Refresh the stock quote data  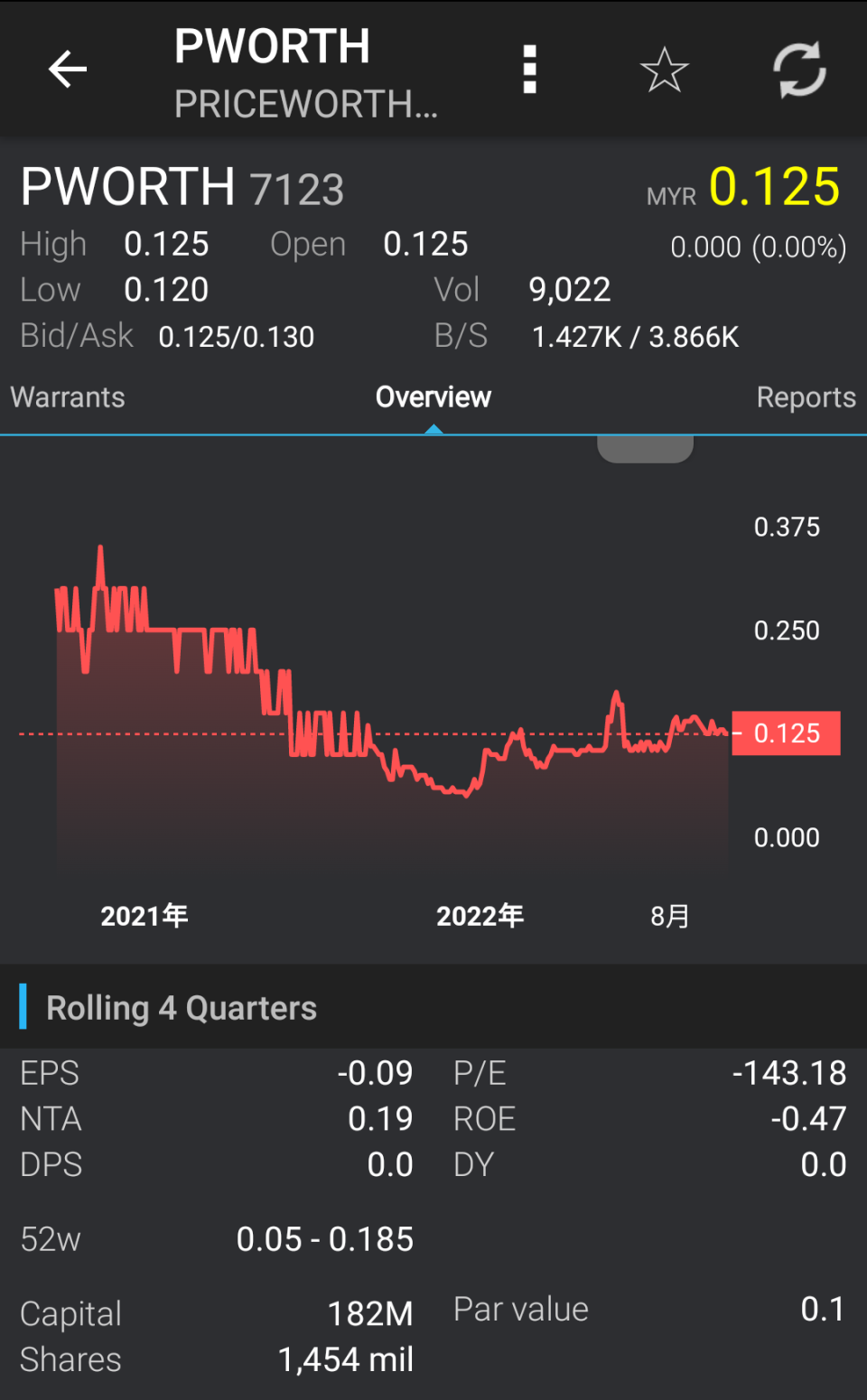(799, 70)
